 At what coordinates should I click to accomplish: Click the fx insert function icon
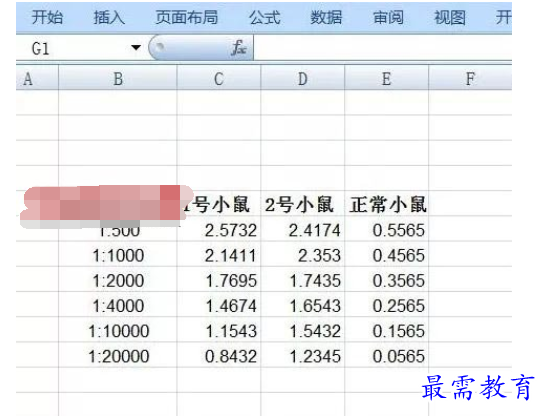(239, 47)
